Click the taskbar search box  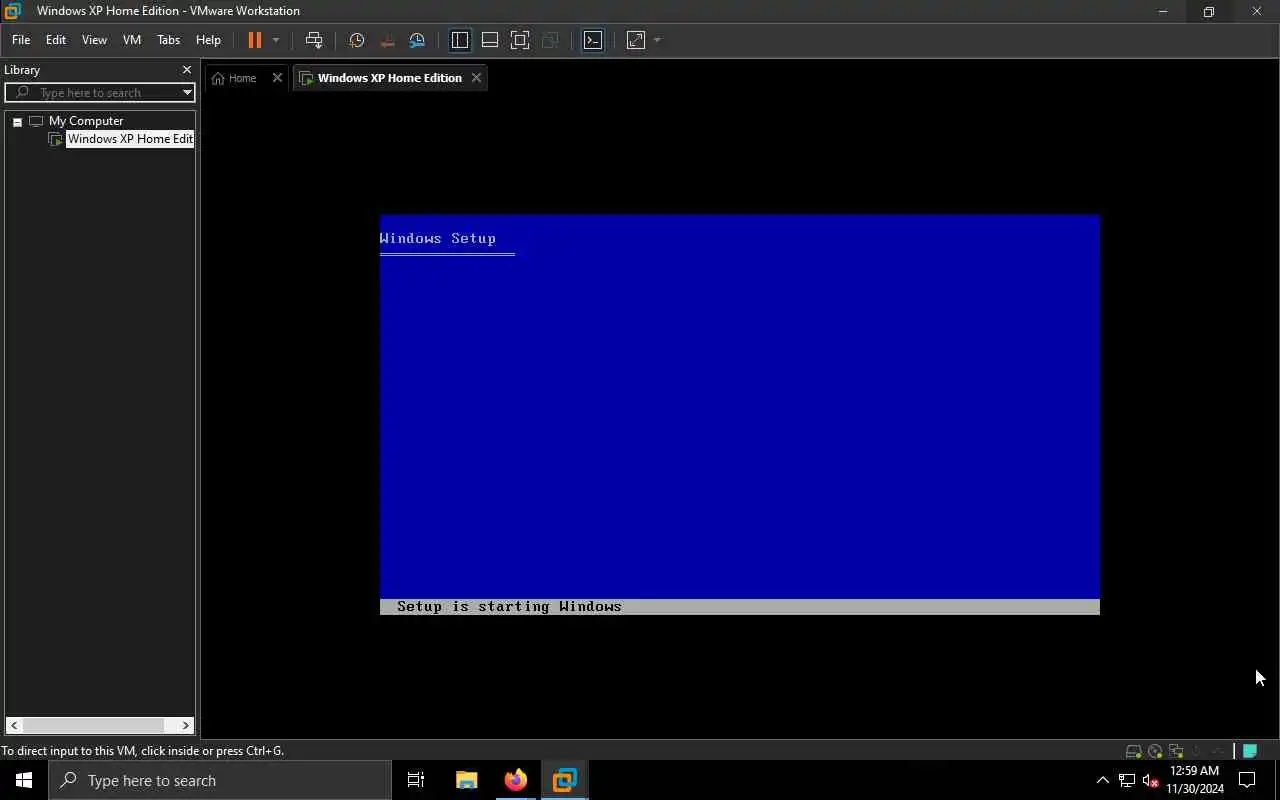(220, 780)
